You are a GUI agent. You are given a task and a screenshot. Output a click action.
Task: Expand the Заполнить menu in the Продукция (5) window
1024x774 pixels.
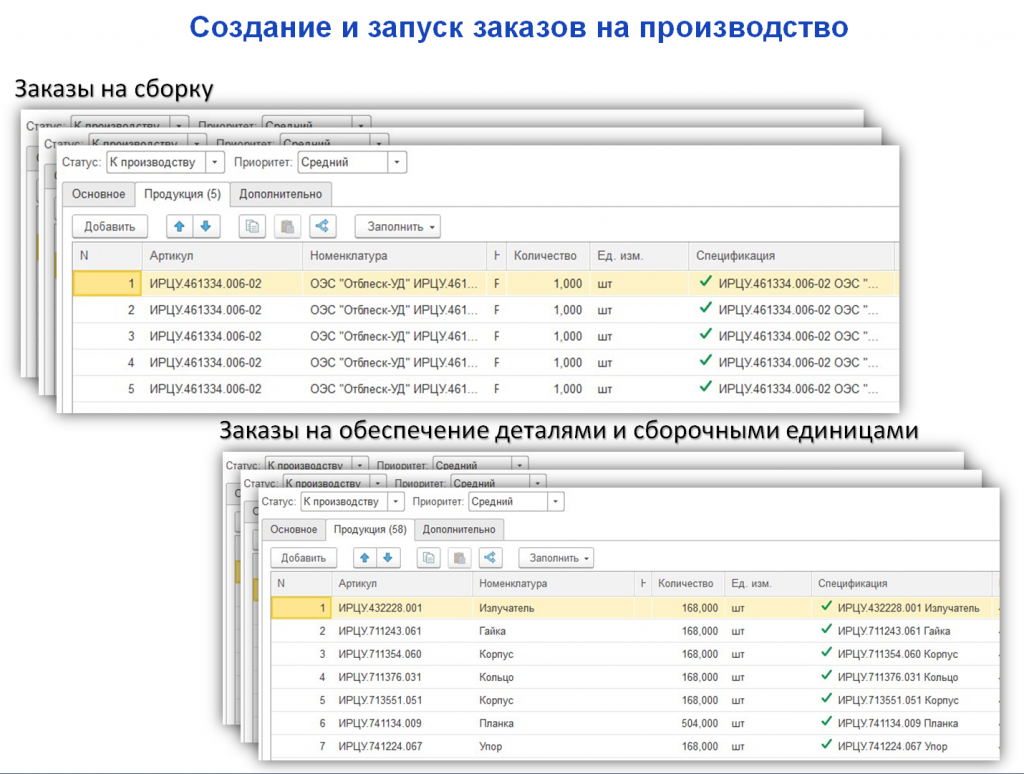(398, 227)
